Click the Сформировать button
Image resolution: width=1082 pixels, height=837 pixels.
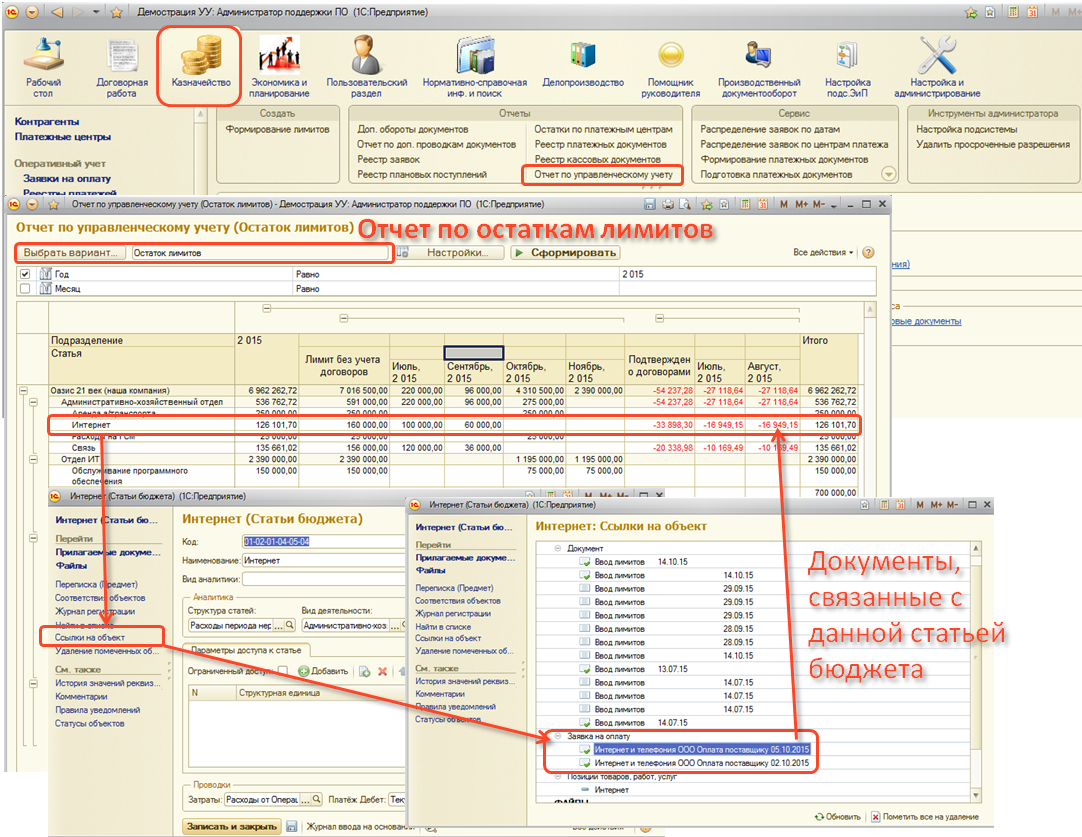(x=565, y=253)
